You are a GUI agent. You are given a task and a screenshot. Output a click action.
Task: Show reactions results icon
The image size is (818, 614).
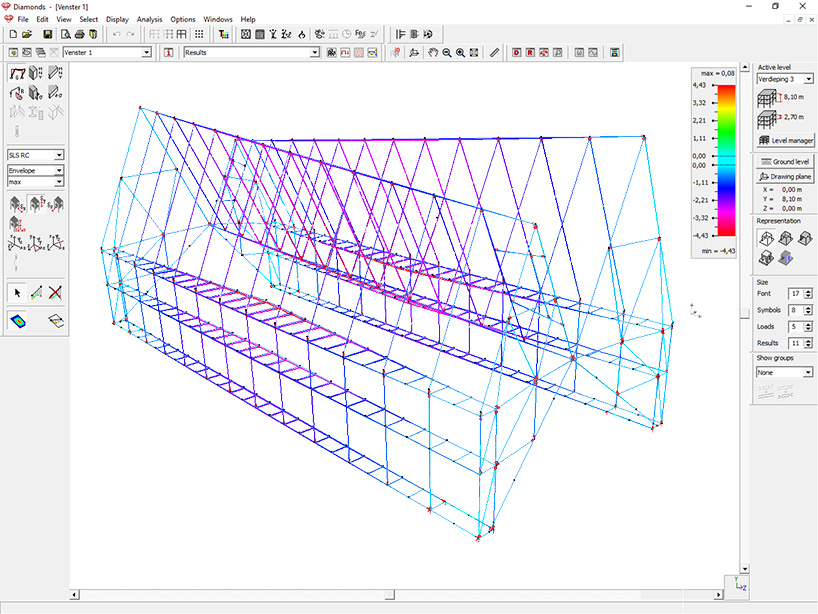pos(17,93)
